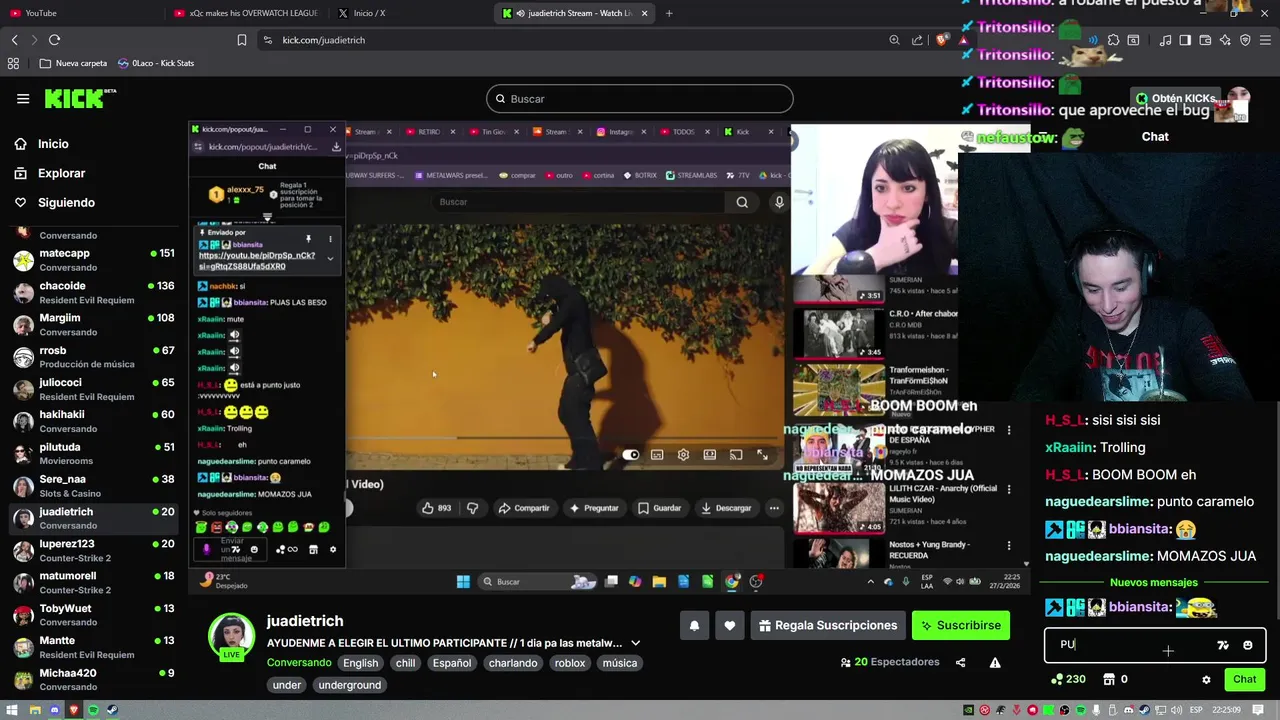Open YouTube player settings gear

coord(683,455)
